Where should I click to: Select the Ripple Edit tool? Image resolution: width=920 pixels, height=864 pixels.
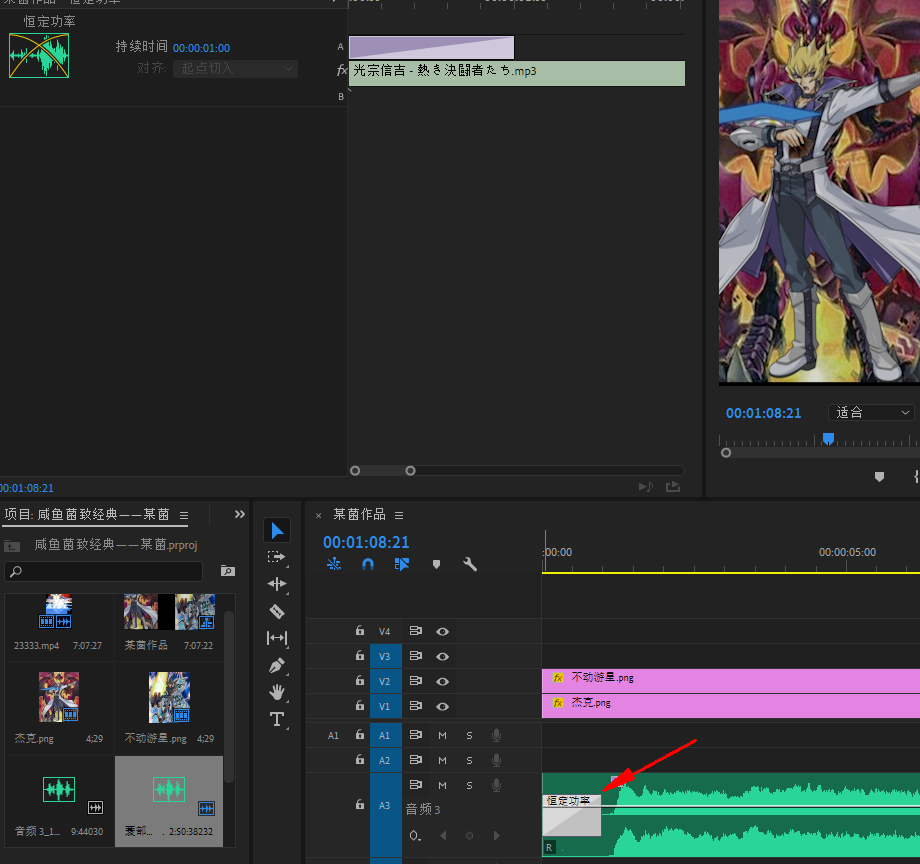tap(276, 584)
